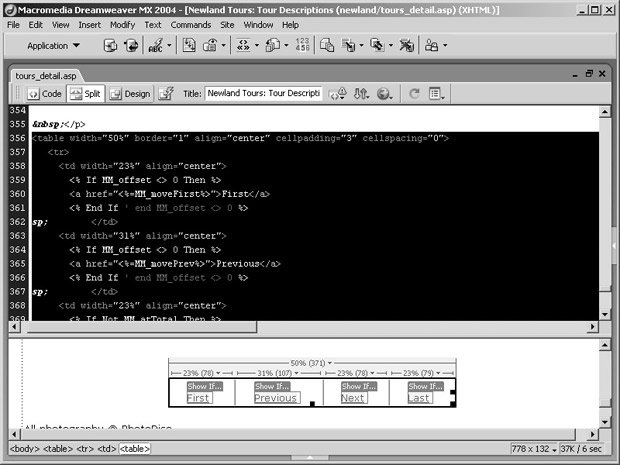Expand the Dynamic Data dropdown arrow
Viewport: 620px width, 465px height.
169,45
